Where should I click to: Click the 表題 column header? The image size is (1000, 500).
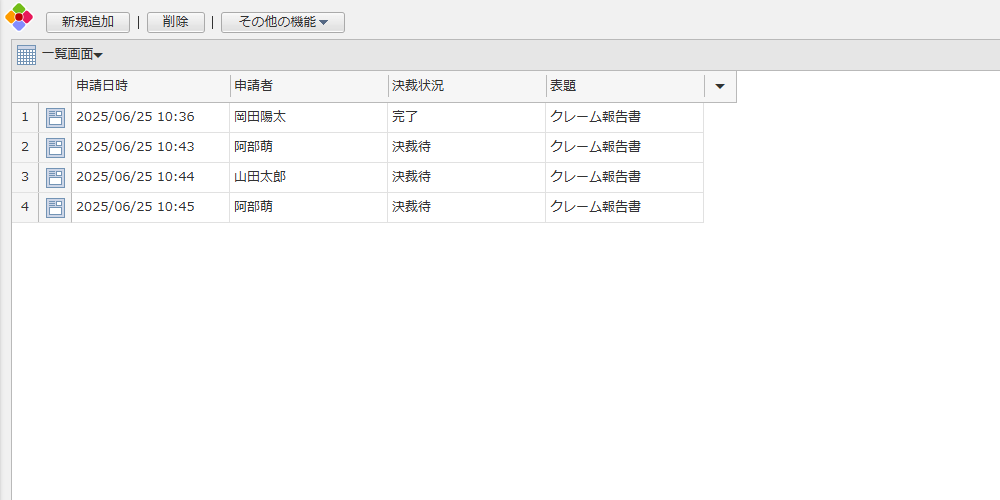(624, 87)
